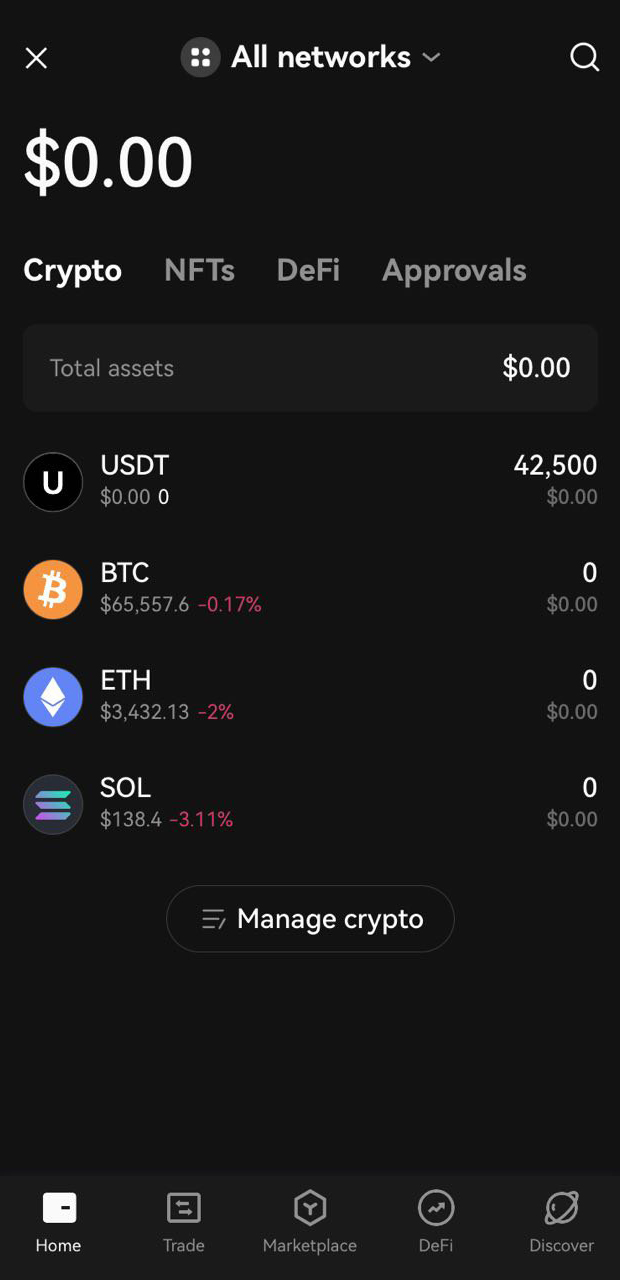Viewport: 620px width, 1280px height.
Task: Close the wallet screen with X
Action: (36, 58)
